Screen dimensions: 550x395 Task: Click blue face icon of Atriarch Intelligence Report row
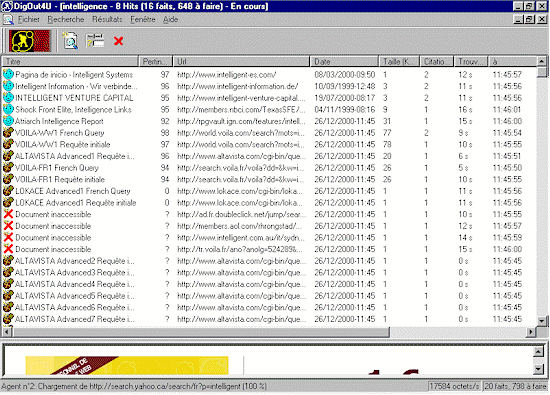[x=8, y=121]
